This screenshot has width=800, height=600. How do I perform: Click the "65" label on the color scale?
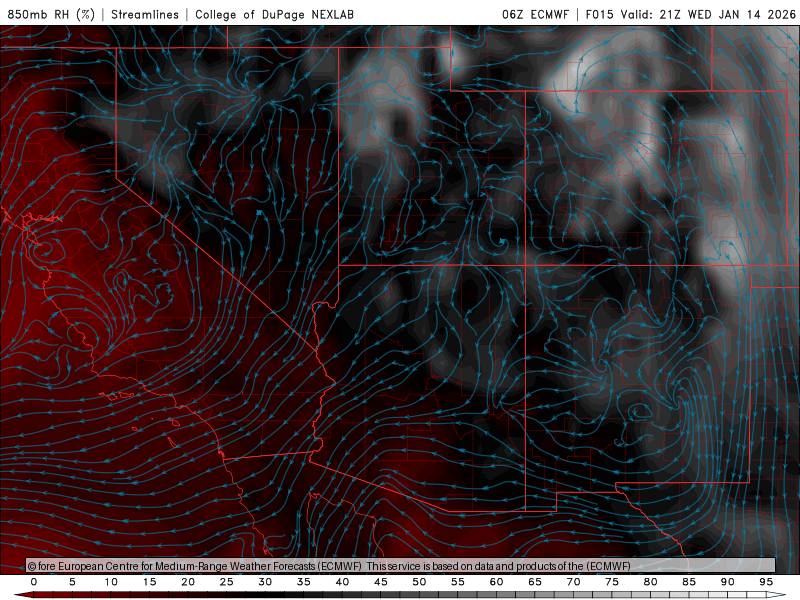[535, 582]
